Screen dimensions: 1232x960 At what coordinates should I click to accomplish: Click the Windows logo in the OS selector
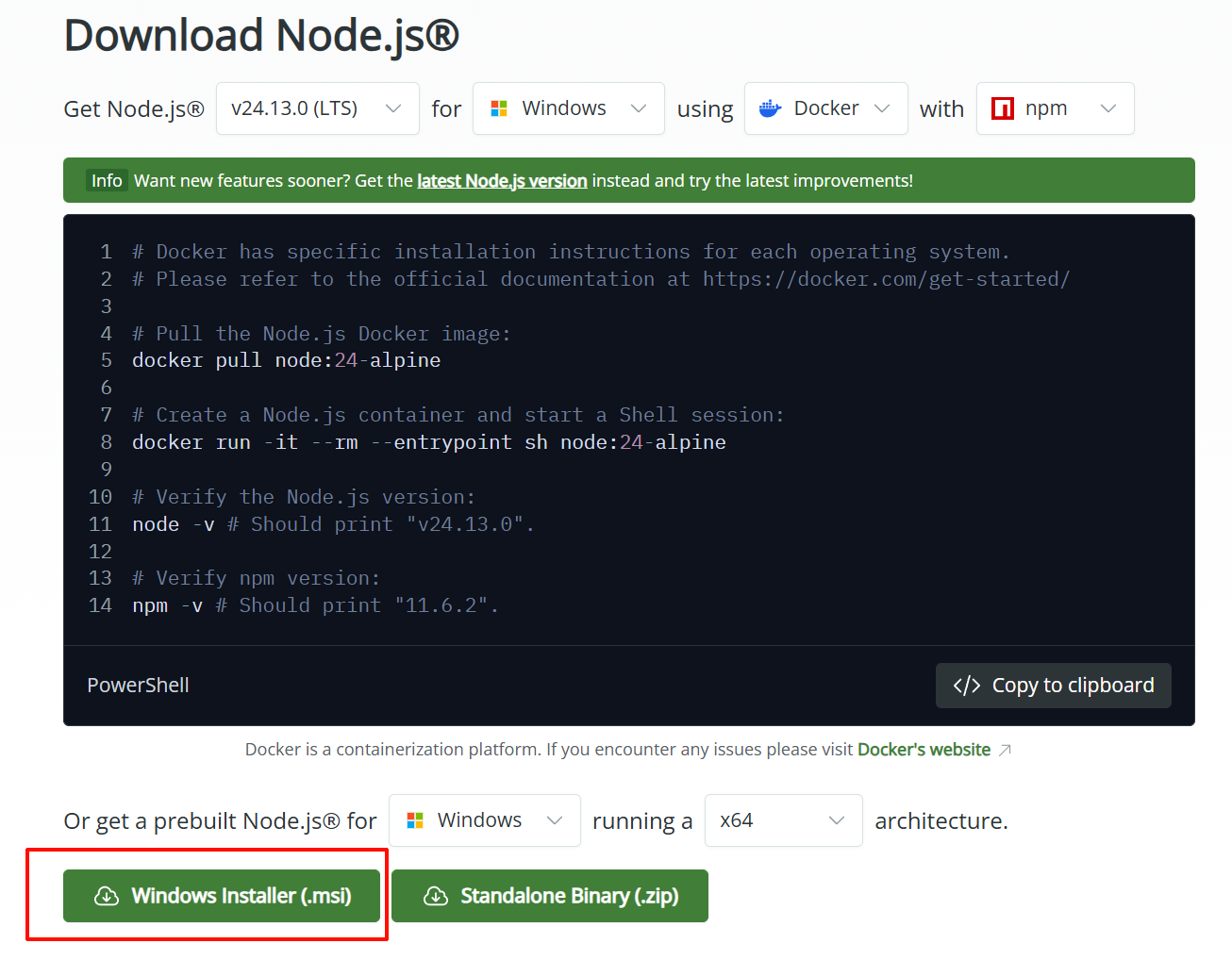click(499, 108)
